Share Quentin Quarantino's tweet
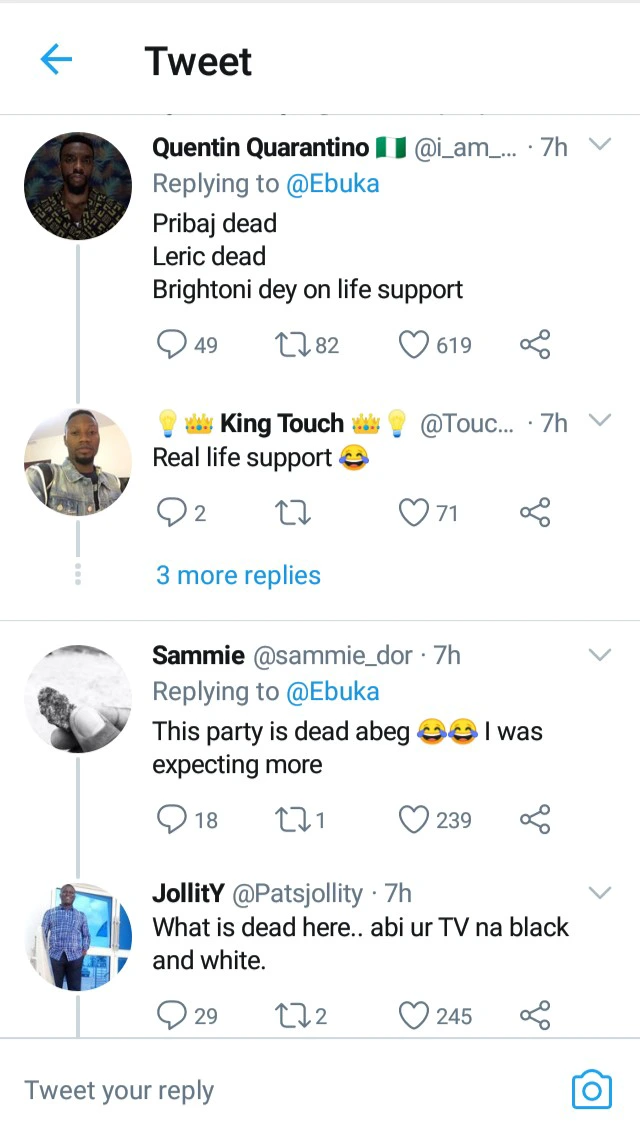Viewport: 640px width, 1125px height. coord(535,345)
